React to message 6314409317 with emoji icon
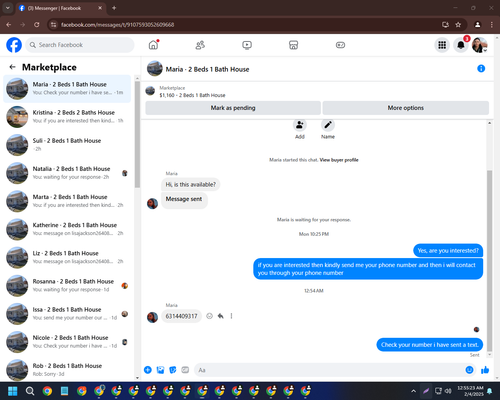The width and height of the screenshot is (500, 400). pos(209,316)
